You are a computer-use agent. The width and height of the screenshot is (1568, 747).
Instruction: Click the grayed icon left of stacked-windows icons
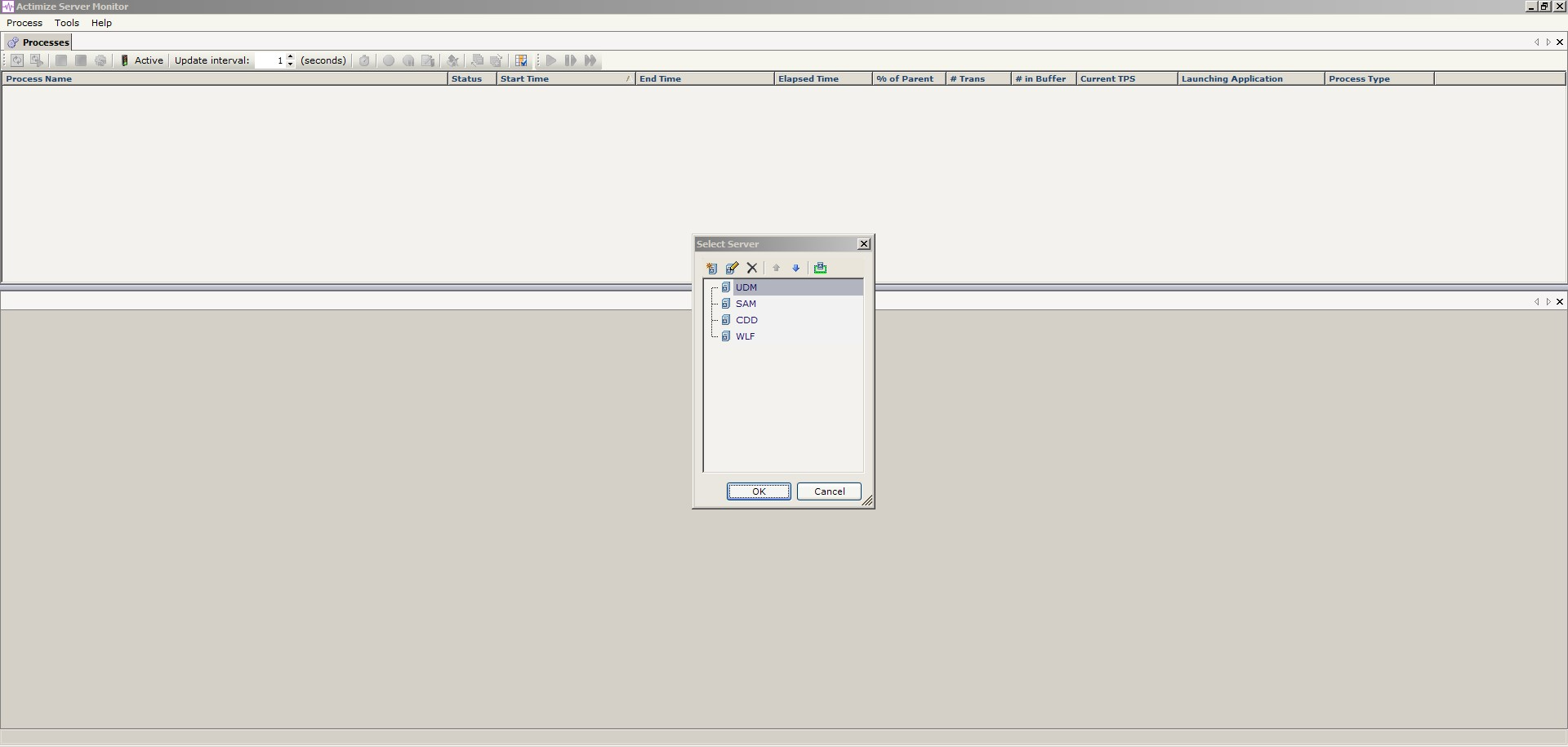click(x=452, y=60)
